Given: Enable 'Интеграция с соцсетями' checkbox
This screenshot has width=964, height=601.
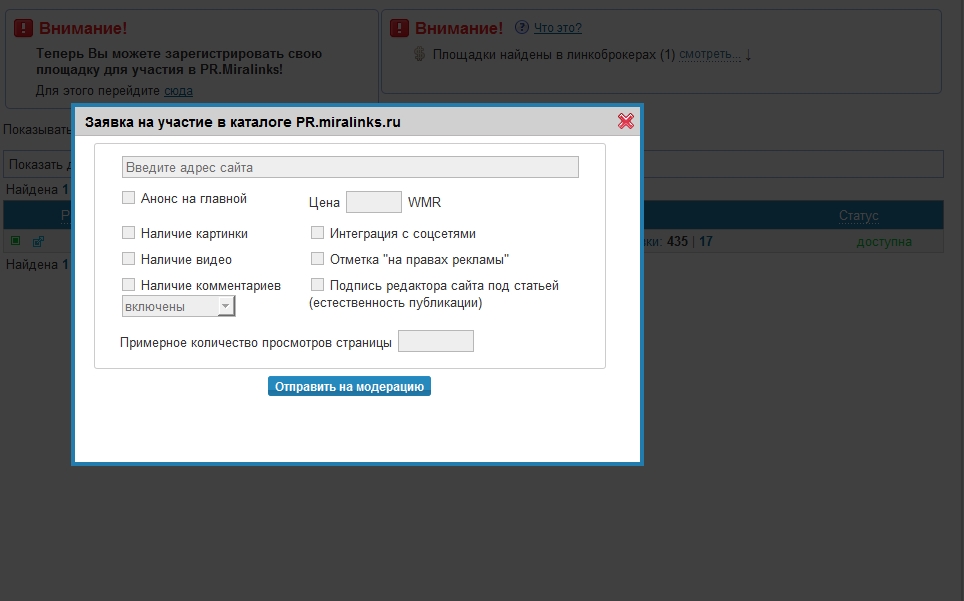Looking at the screenshot, I should coord(317,232).
